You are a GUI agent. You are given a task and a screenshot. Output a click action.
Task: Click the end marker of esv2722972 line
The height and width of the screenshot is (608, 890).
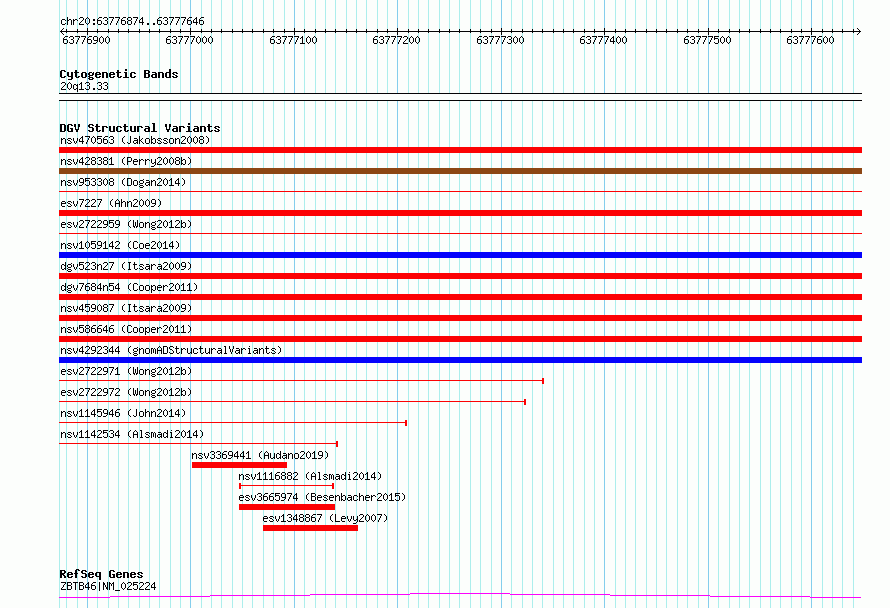[525, 402]
